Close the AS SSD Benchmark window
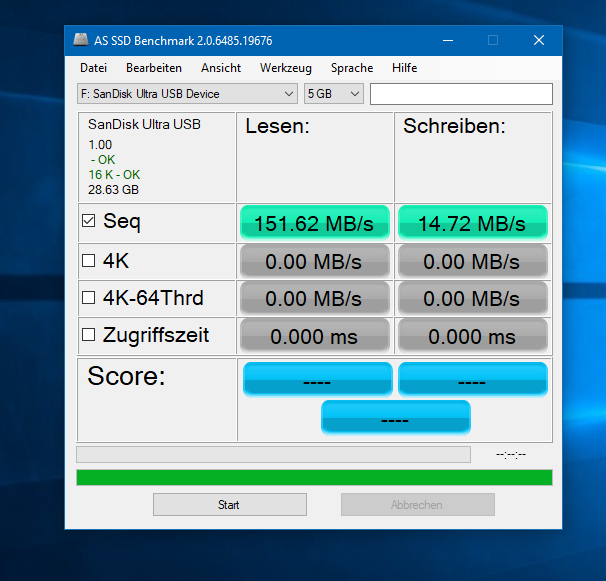The height and width of the screenshot is (581, 606). pos(539,40)
